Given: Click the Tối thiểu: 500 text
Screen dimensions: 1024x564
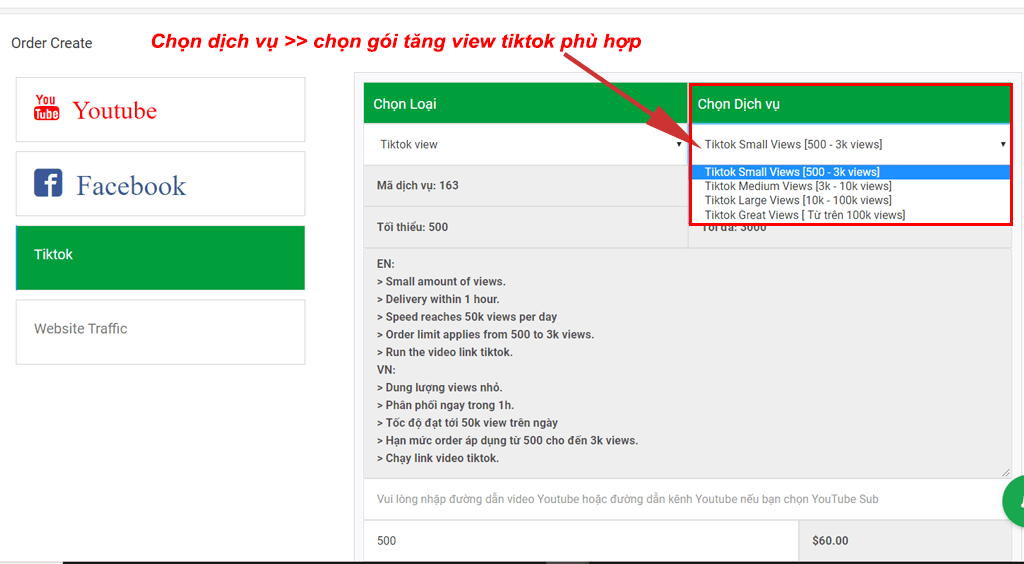Looking at the screenshot, I should [412, 227].
